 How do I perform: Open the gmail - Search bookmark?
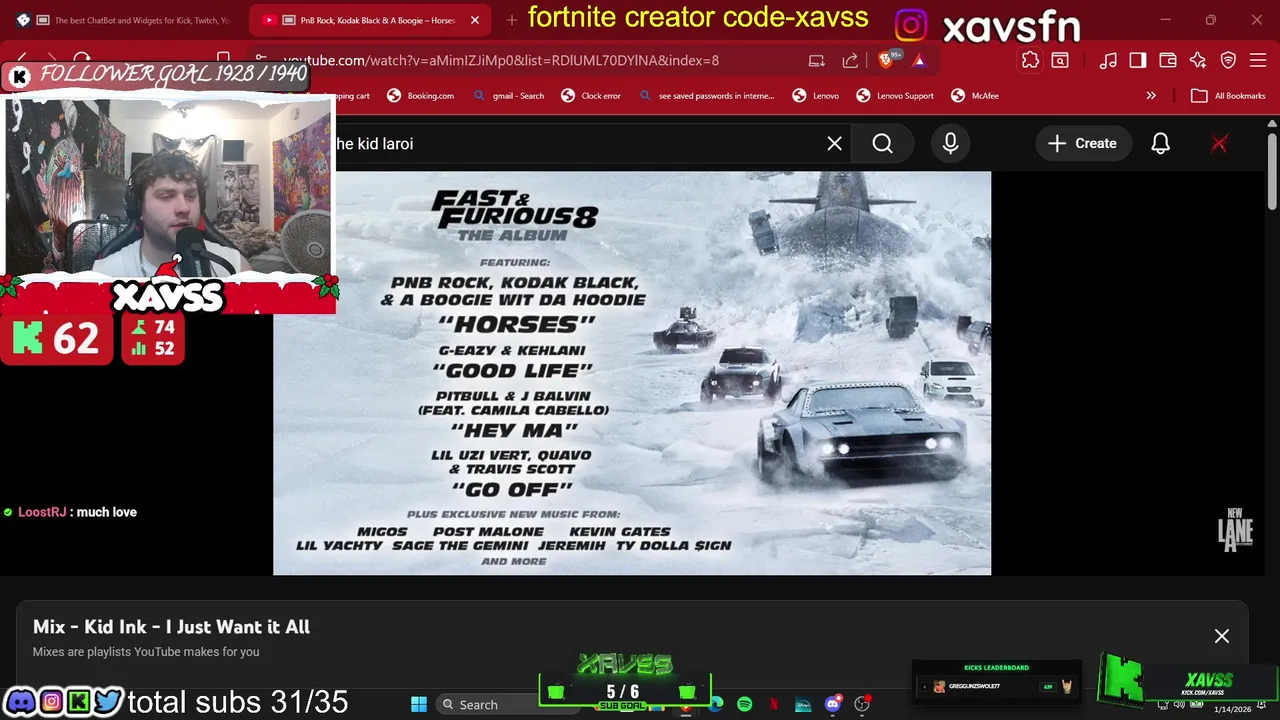click(x=509, y=96)
